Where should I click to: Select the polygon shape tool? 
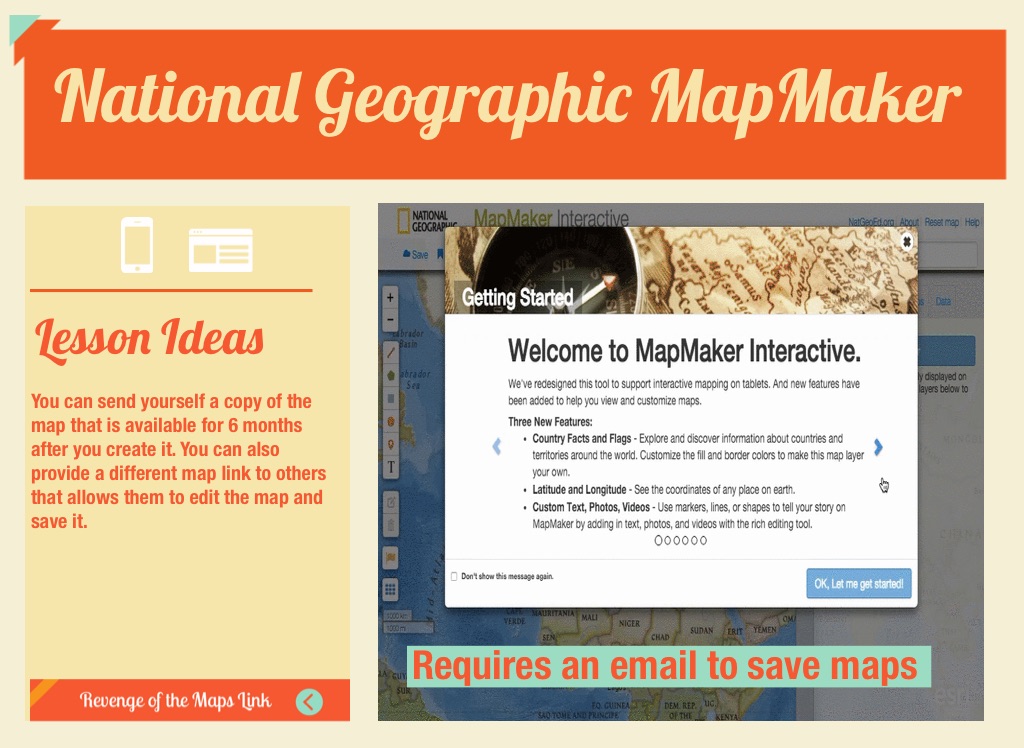coord(390,375)
